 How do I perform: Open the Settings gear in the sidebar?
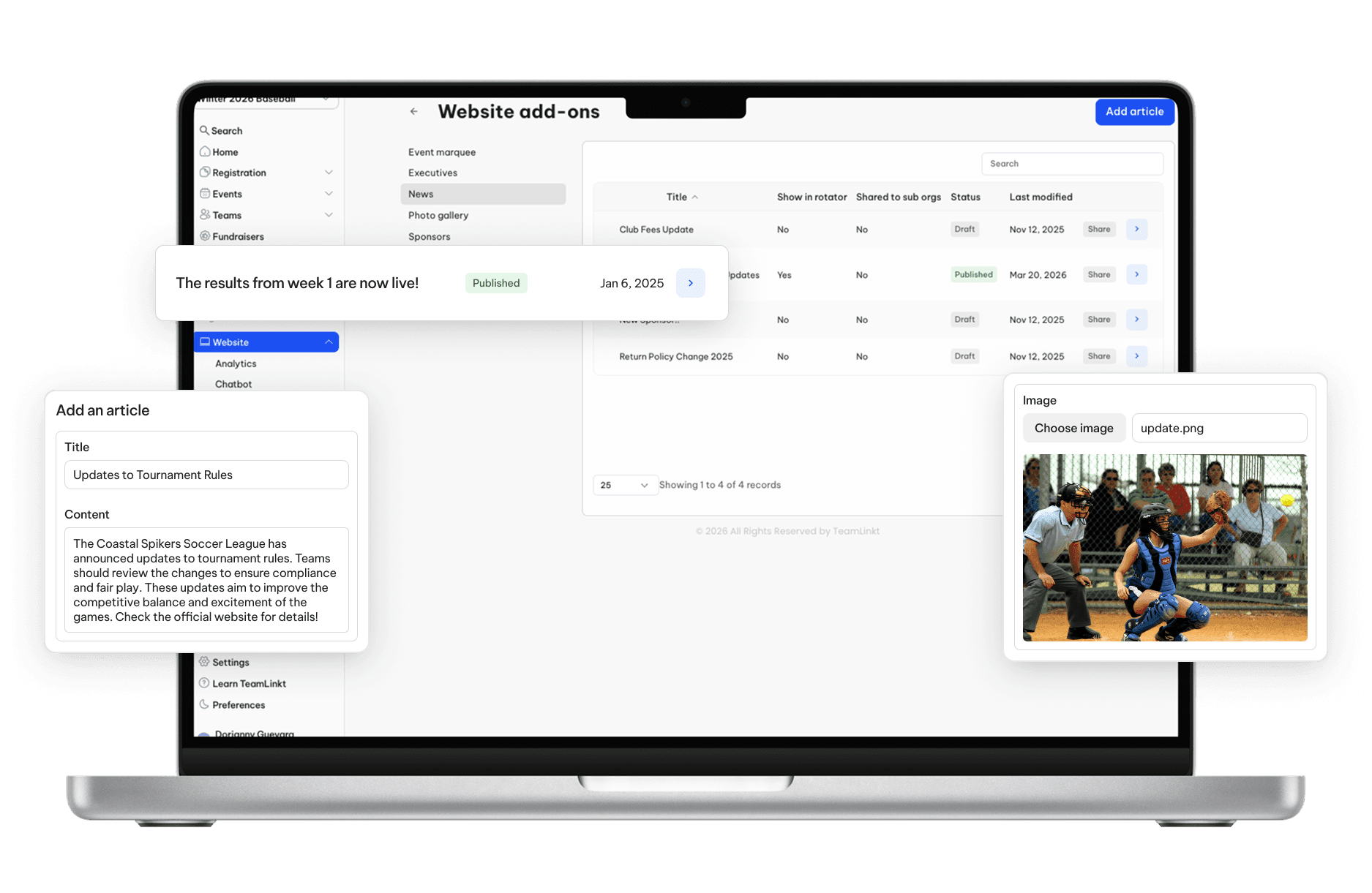(206, 662)
